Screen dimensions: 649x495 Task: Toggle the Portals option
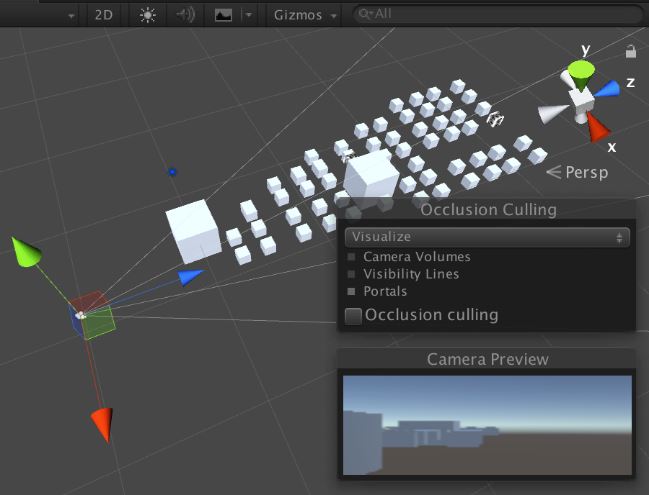[x=351, y=291]
